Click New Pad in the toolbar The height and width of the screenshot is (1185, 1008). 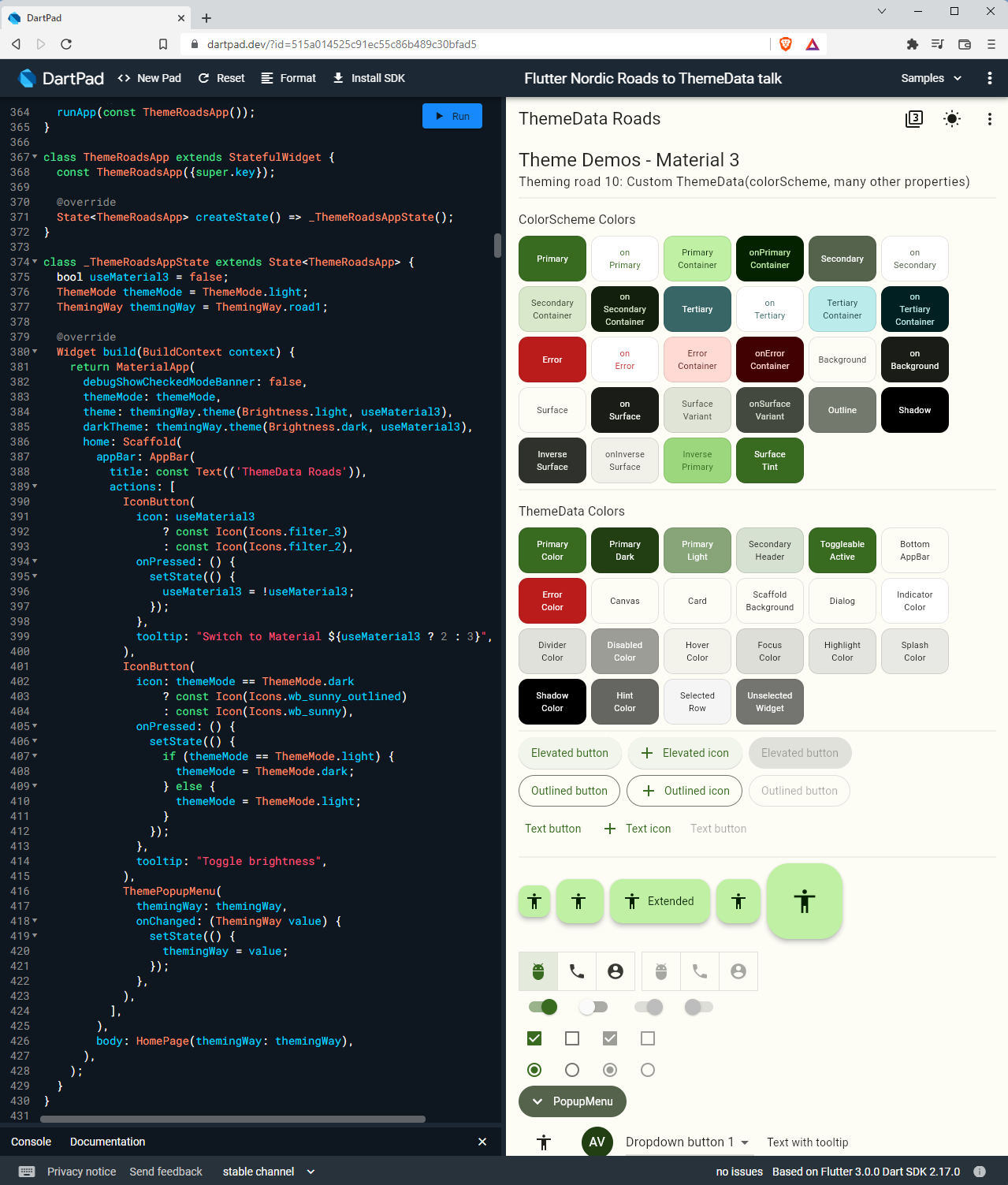150,78
